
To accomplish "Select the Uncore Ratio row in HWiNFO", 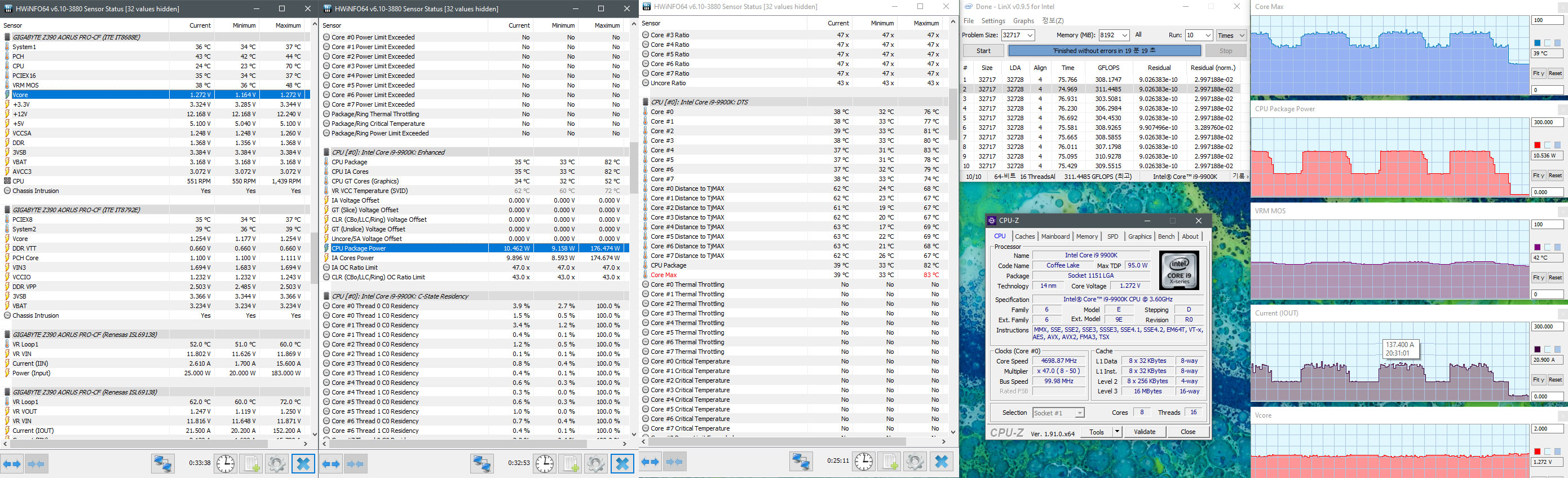I will coord(794,83).
